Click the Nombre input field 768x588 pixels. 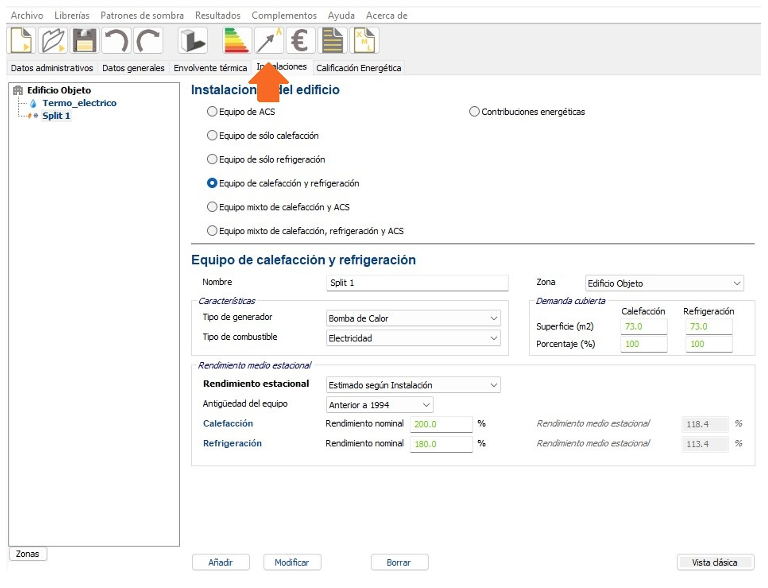click(413, 283)
